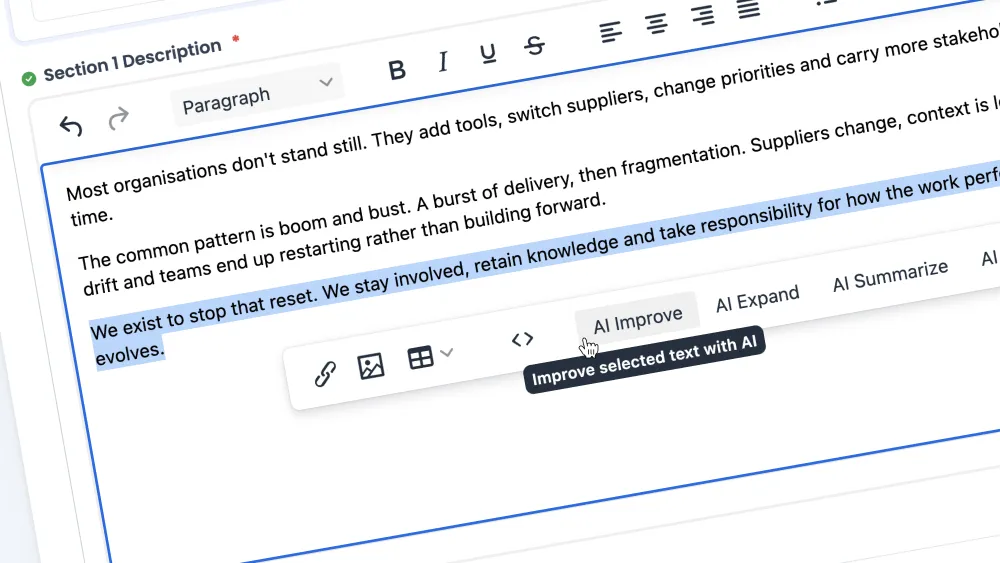This screenshot has width=1000, height=563.
Task: Click the AI Summarize button
Action: pyautogui.click(x=889, y=275)
